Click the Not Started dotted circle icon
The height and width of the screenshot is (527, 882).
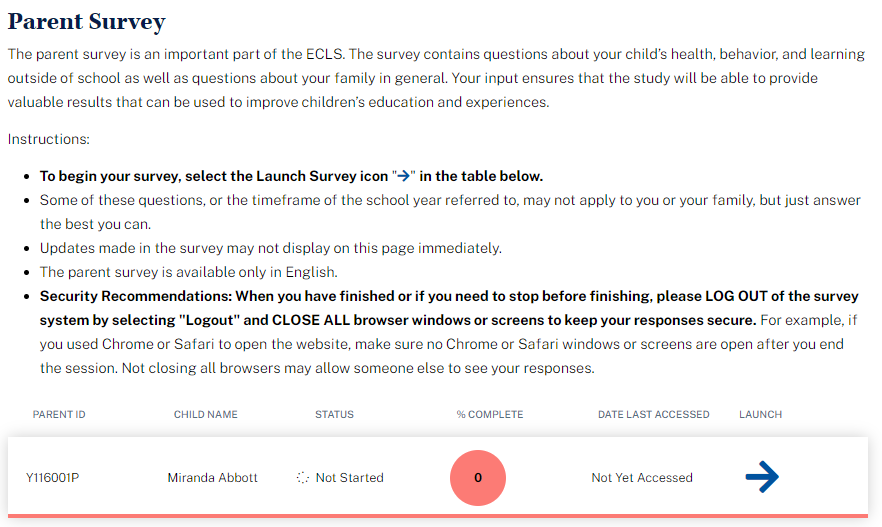(x=303, y=478)
